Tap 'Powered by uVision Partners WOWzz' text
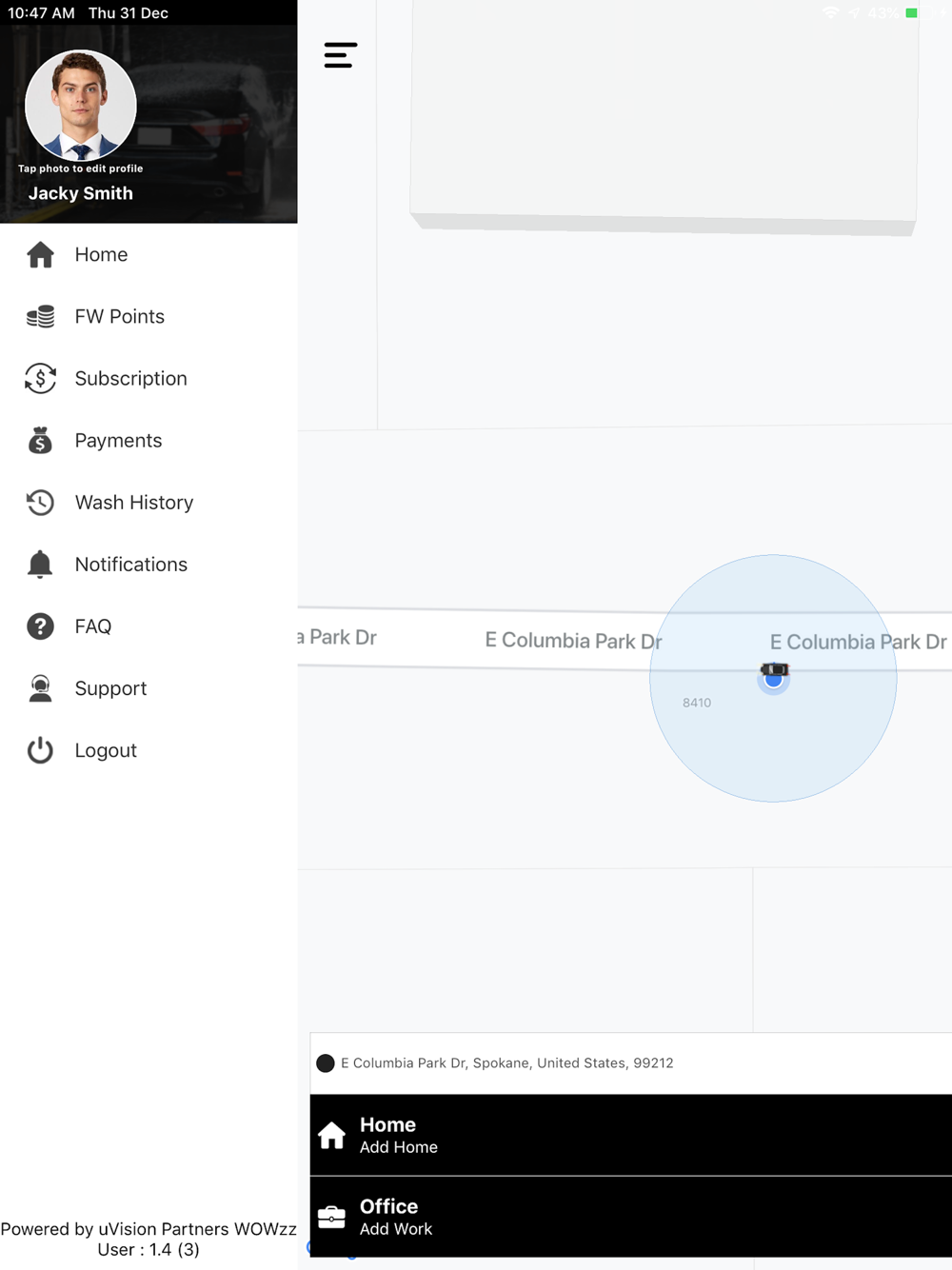 coord(149,1229)
